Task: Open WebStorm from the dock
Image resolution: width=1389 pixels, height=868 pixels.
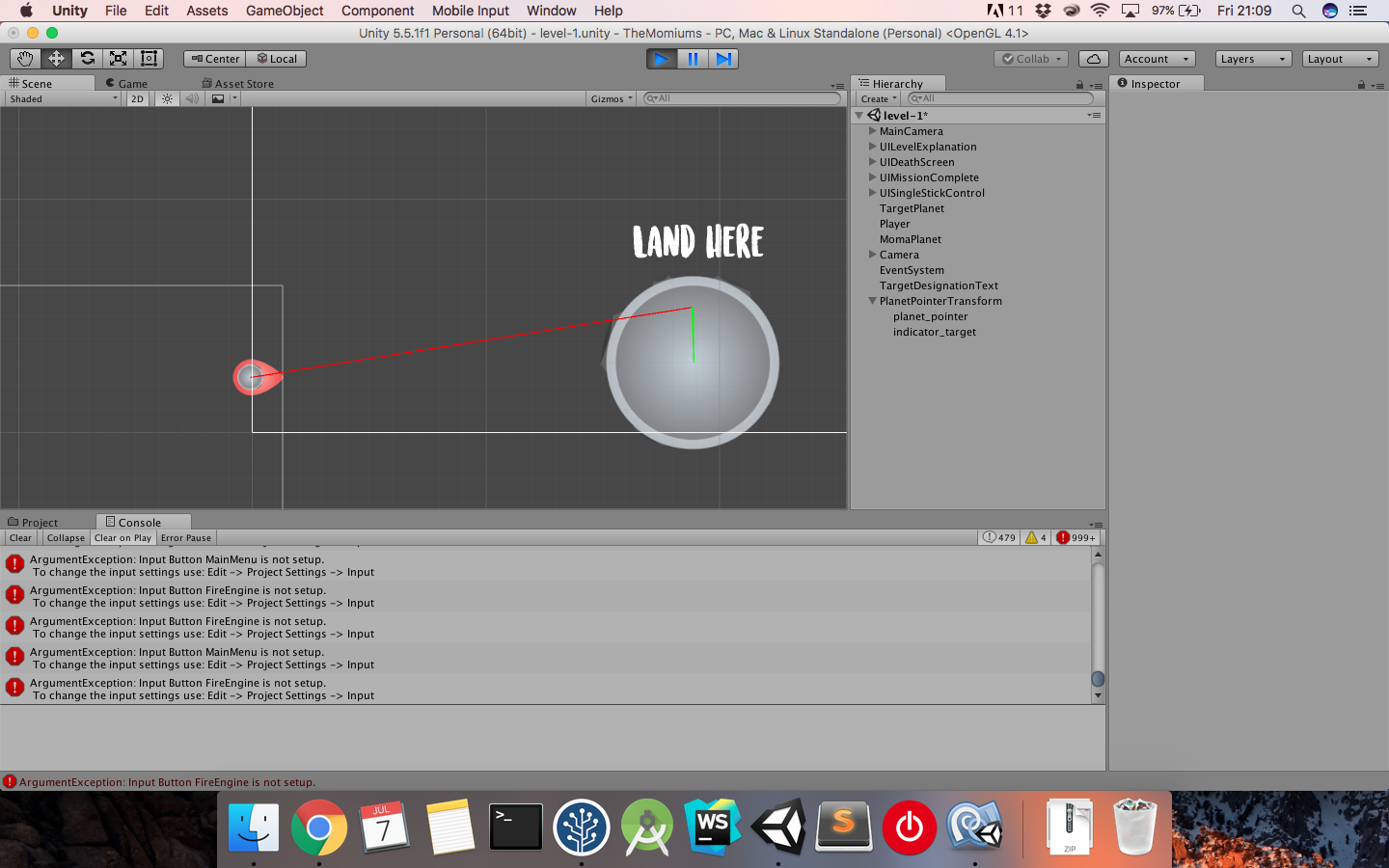Action: [x=713, y=827]
